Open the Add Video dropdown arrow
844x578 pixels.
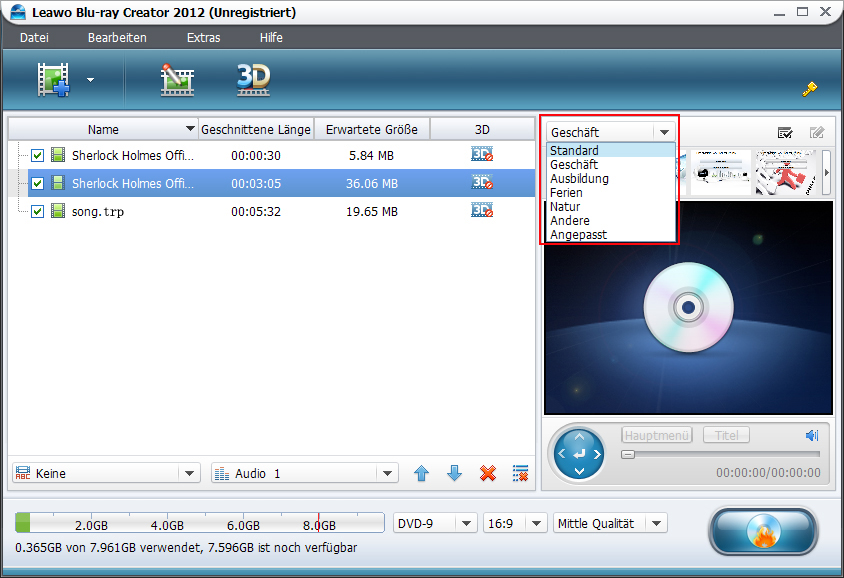(x=90, y=80)
